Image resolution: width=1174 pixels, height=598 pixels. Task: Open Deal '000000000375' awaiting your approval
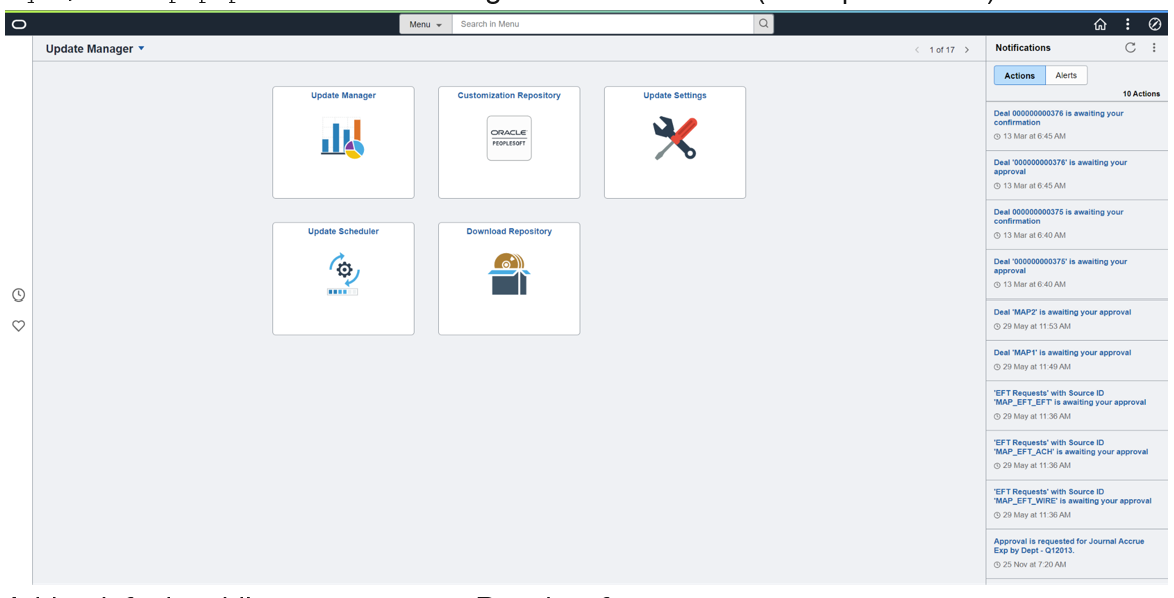point(1060,266)
